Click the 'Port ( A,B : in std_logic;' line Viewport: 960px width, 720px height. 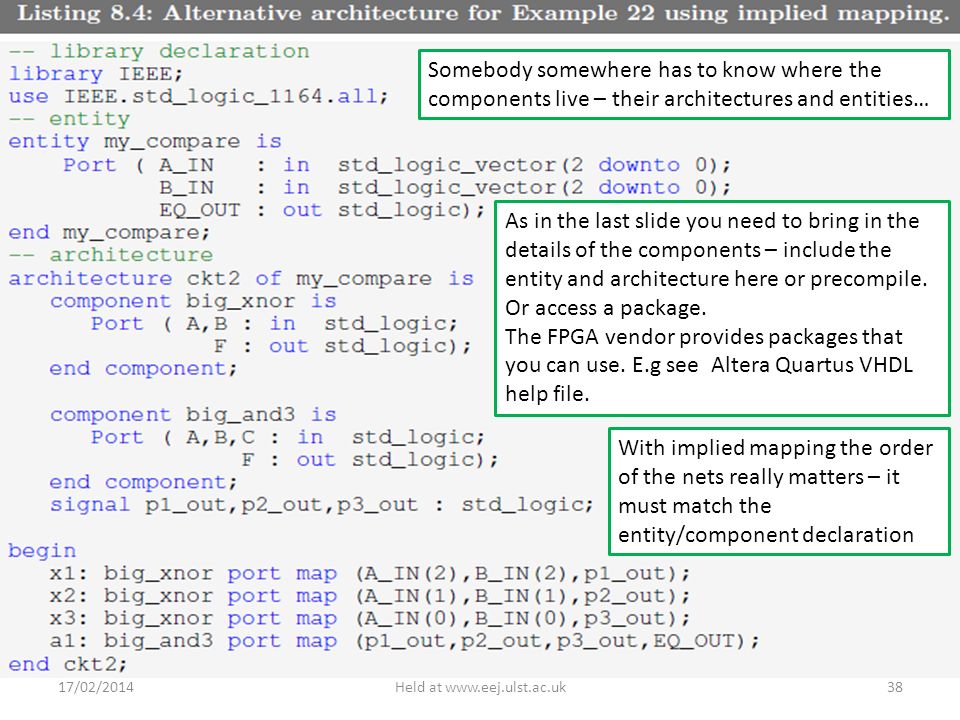coord(274,324)
